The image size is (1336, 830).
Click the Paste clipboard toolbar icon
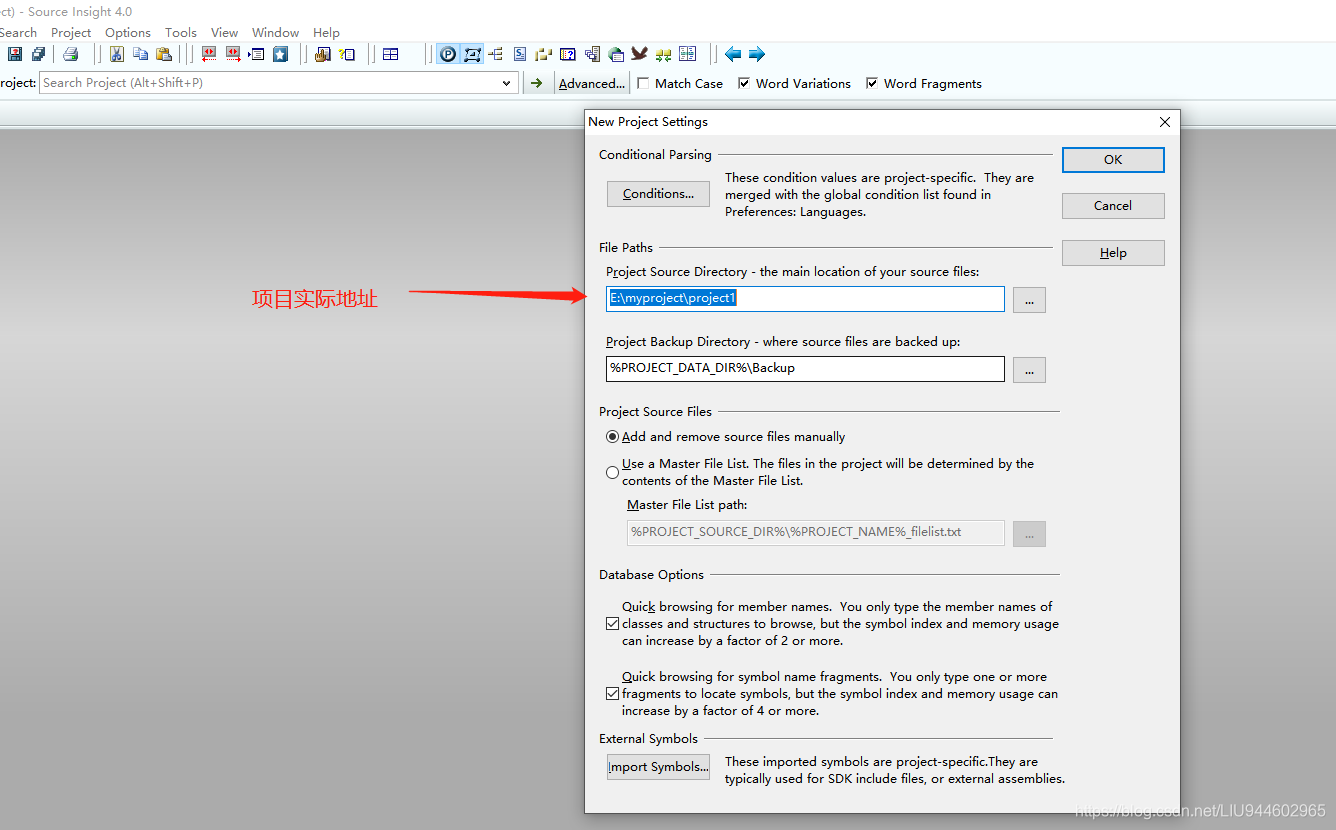[x=163, y=54]
